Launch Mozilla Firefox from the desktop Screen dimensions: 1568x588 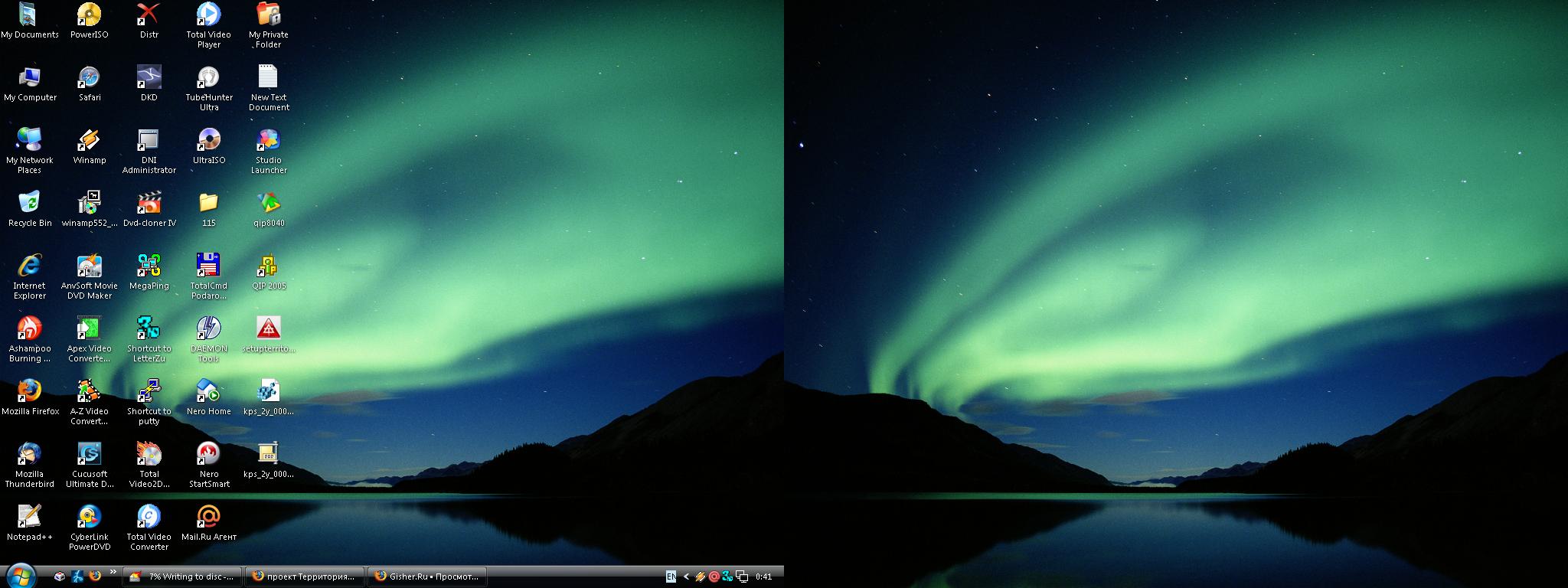30,391
